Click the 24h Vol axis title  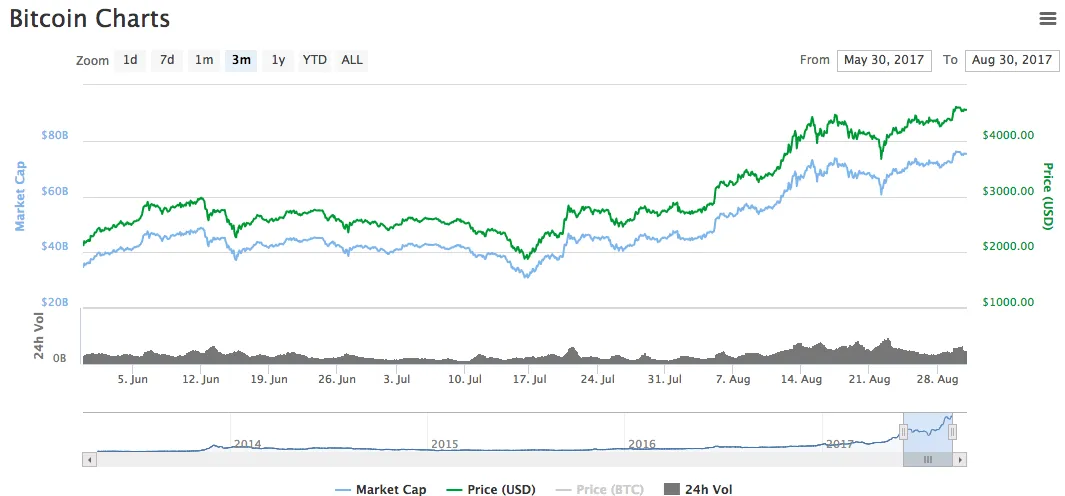tap(39, 335)
